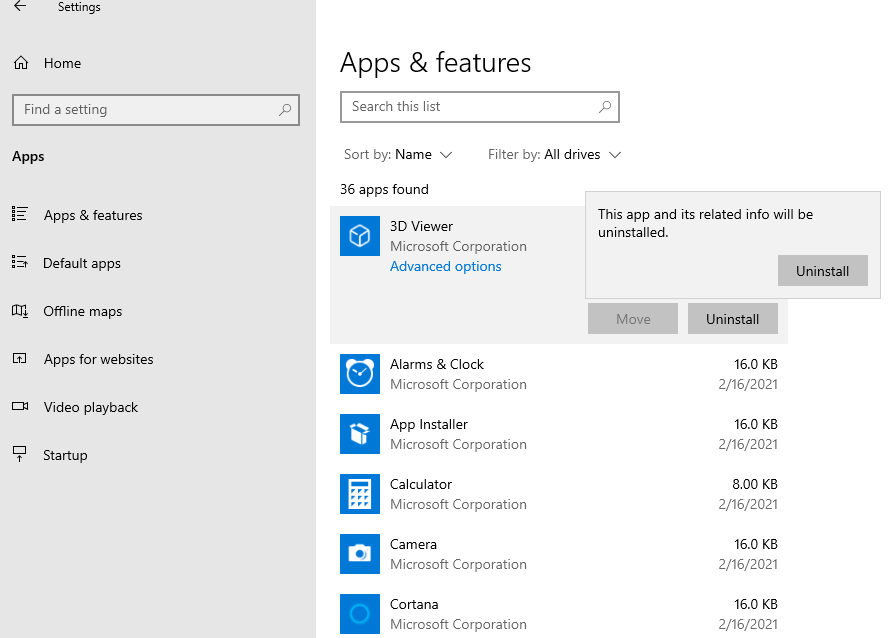
Task: Focus the Find a setting field
Action: click(156, 110)
